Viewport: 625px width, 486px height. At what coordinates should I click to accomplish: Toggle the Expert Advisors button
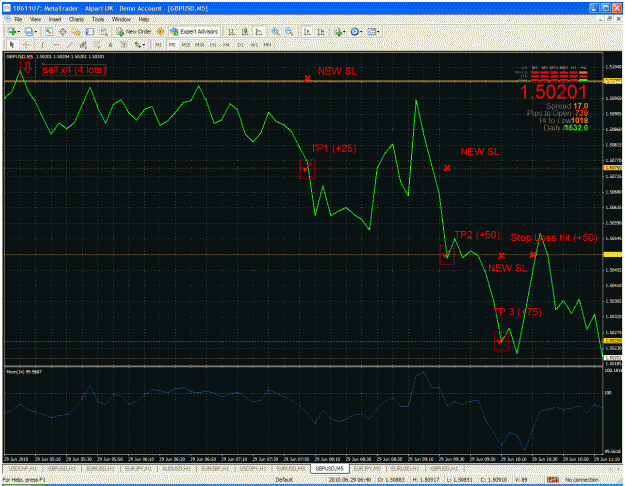coord(194,31)
